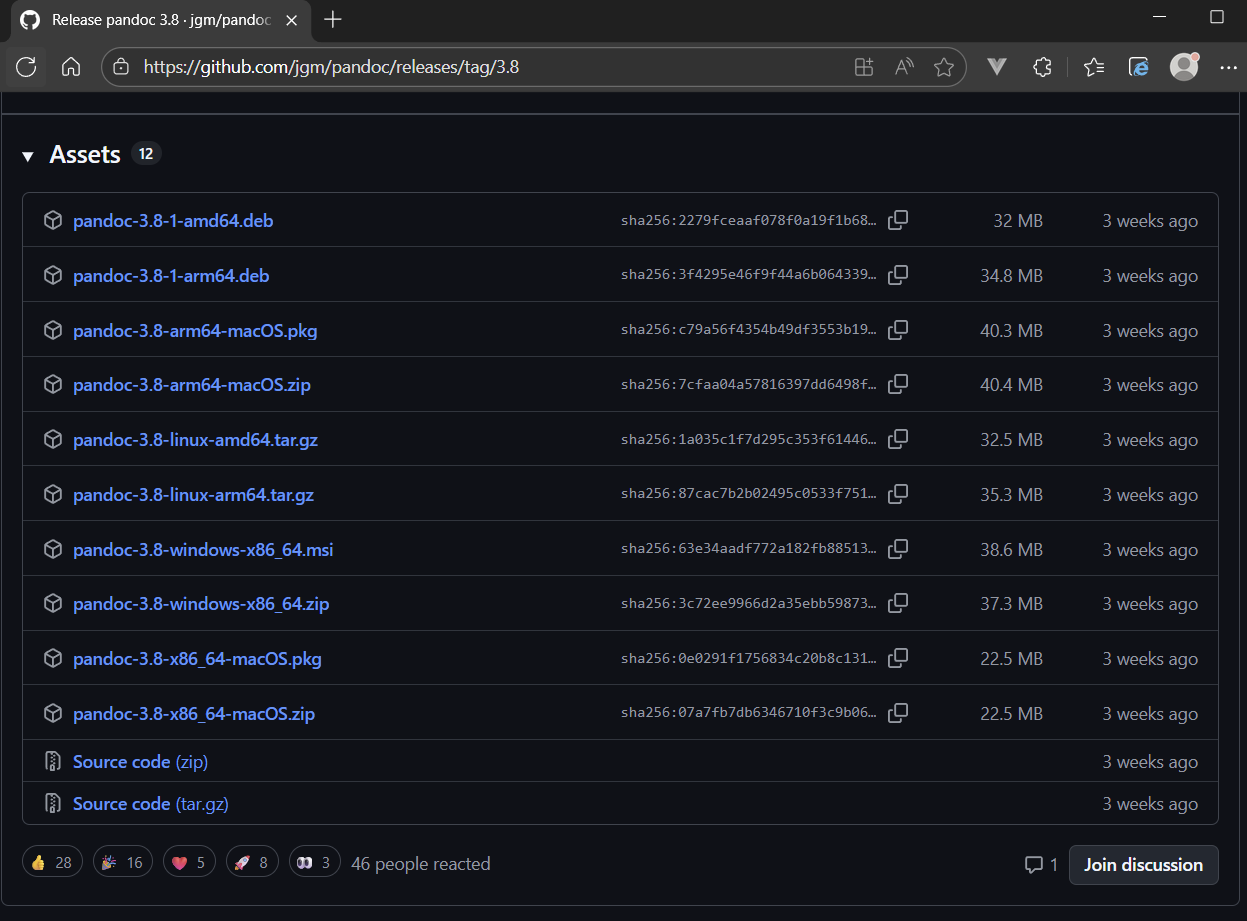1247x921 pixels.
Task: Open the Favorites list icon
Action: (1094, 67)
